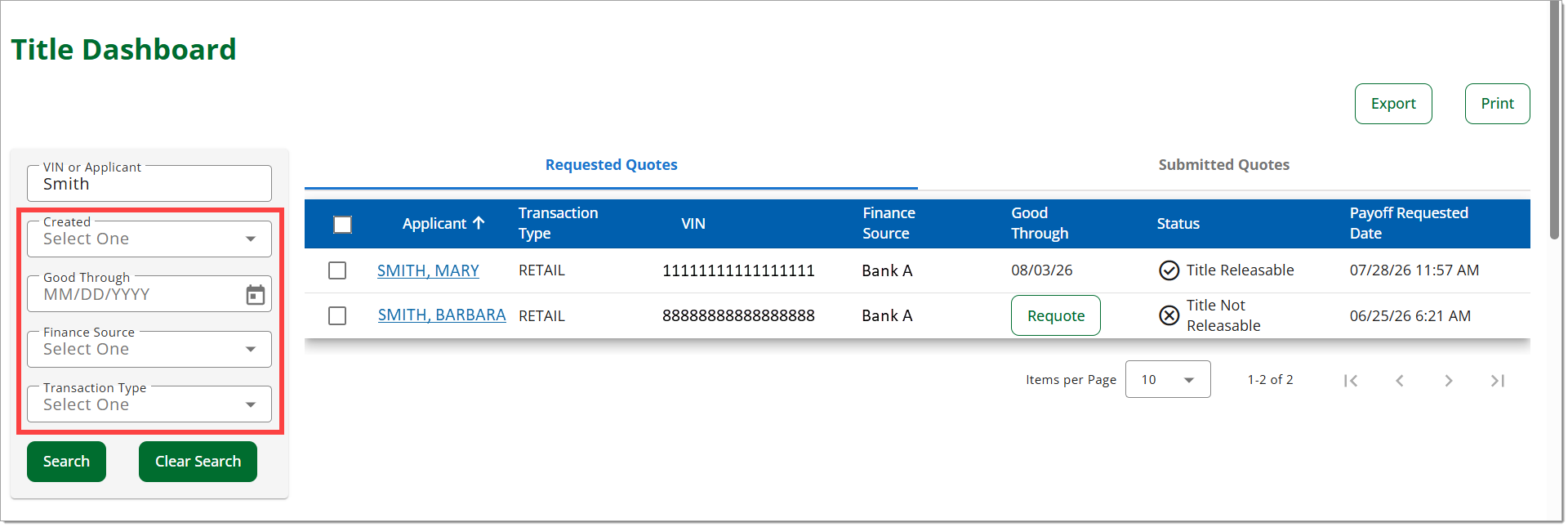Open the SMITH, MARY applicant link
Image resolution: width=1568 pixels, height=527 pixels.
[x=428, y=270]
